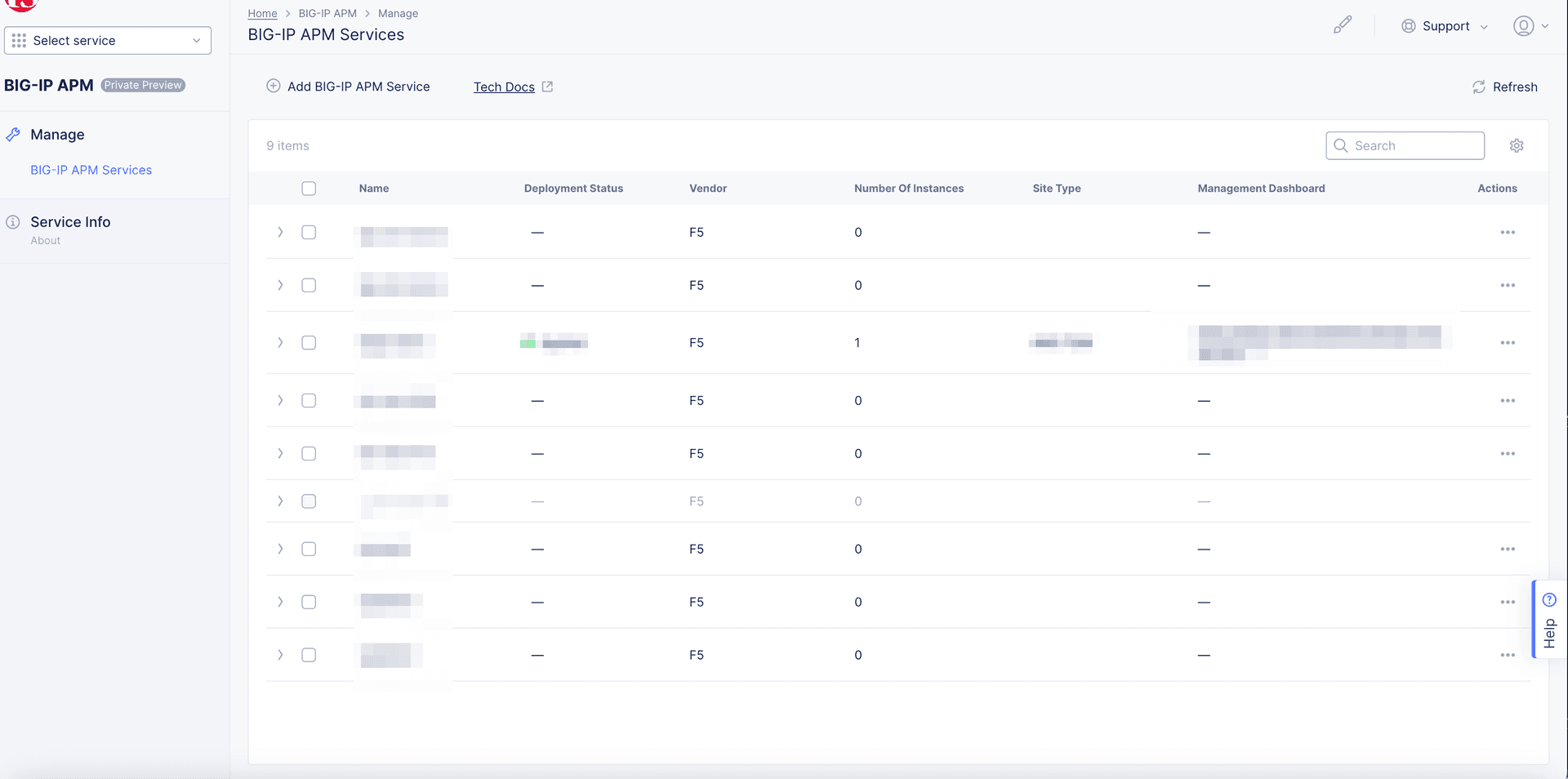Open the actions menu on the first row
1568x779 pixels.
tap(1508, 232)
